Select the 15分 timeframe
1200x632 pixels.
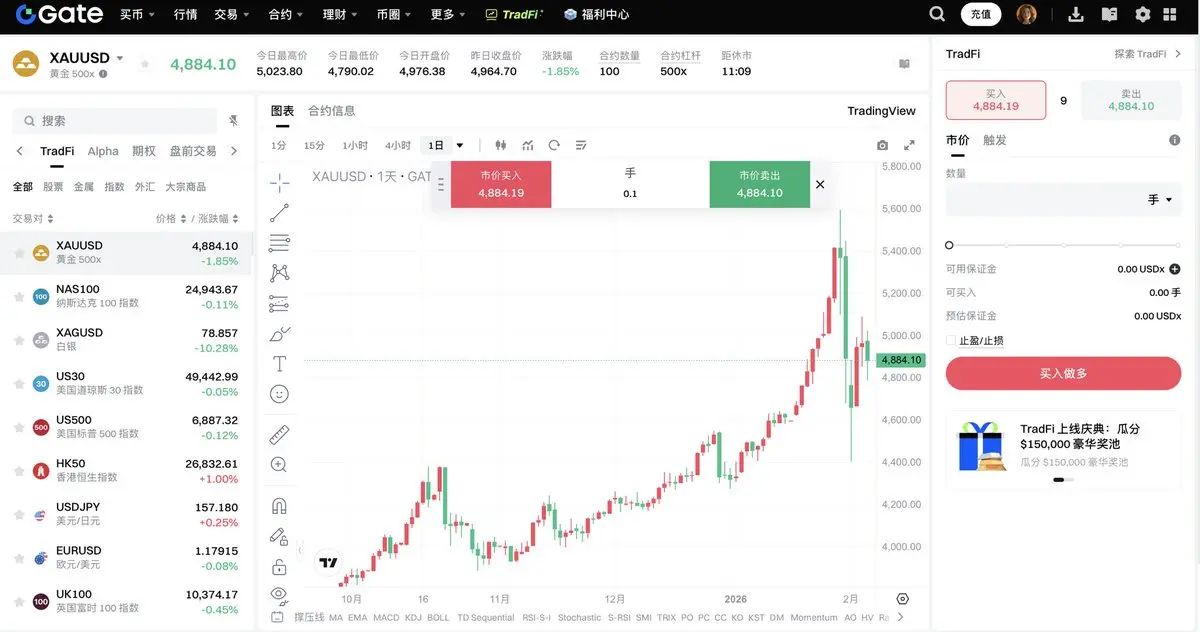pos(314,145)
